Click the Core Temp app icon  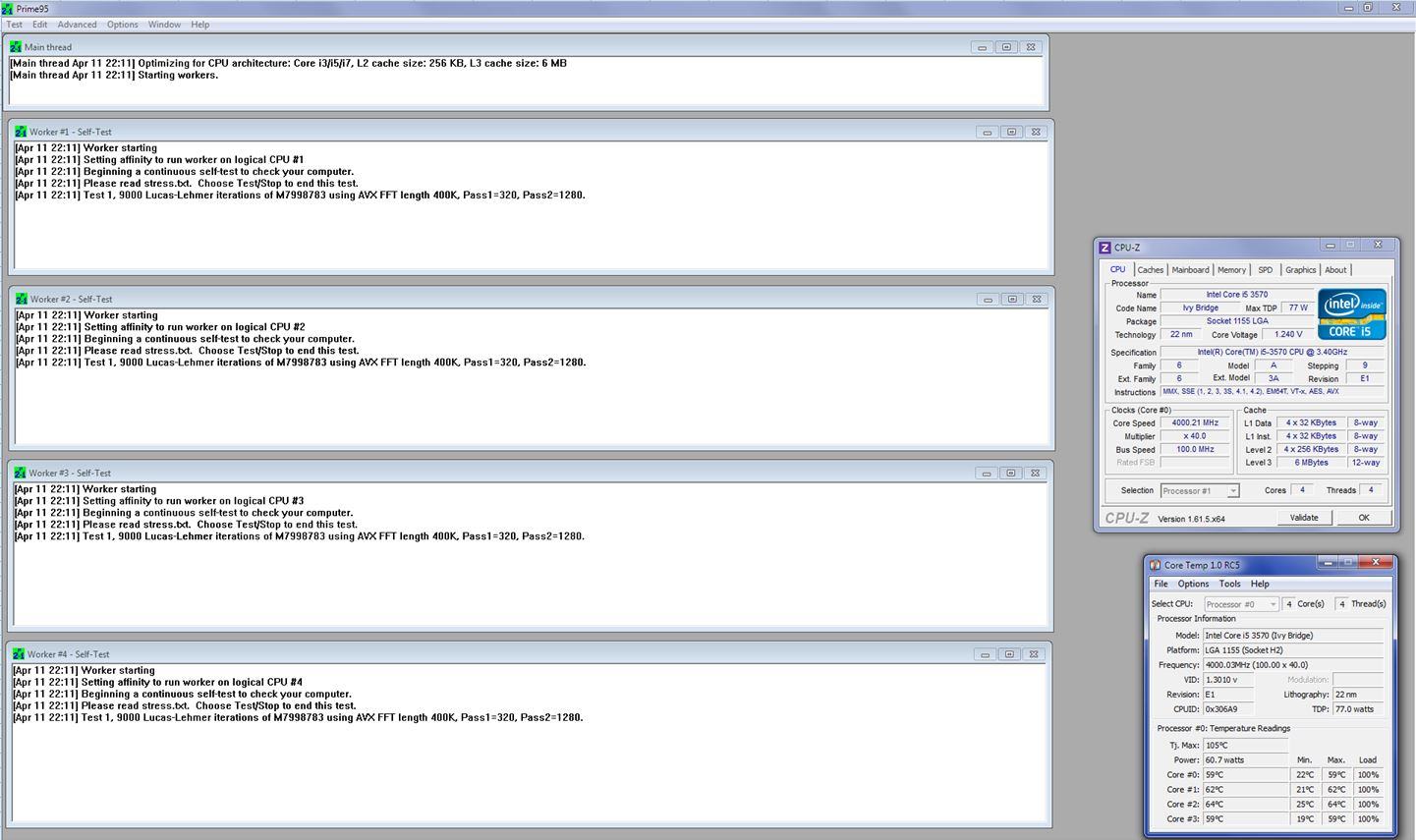tap(1156, 565)
